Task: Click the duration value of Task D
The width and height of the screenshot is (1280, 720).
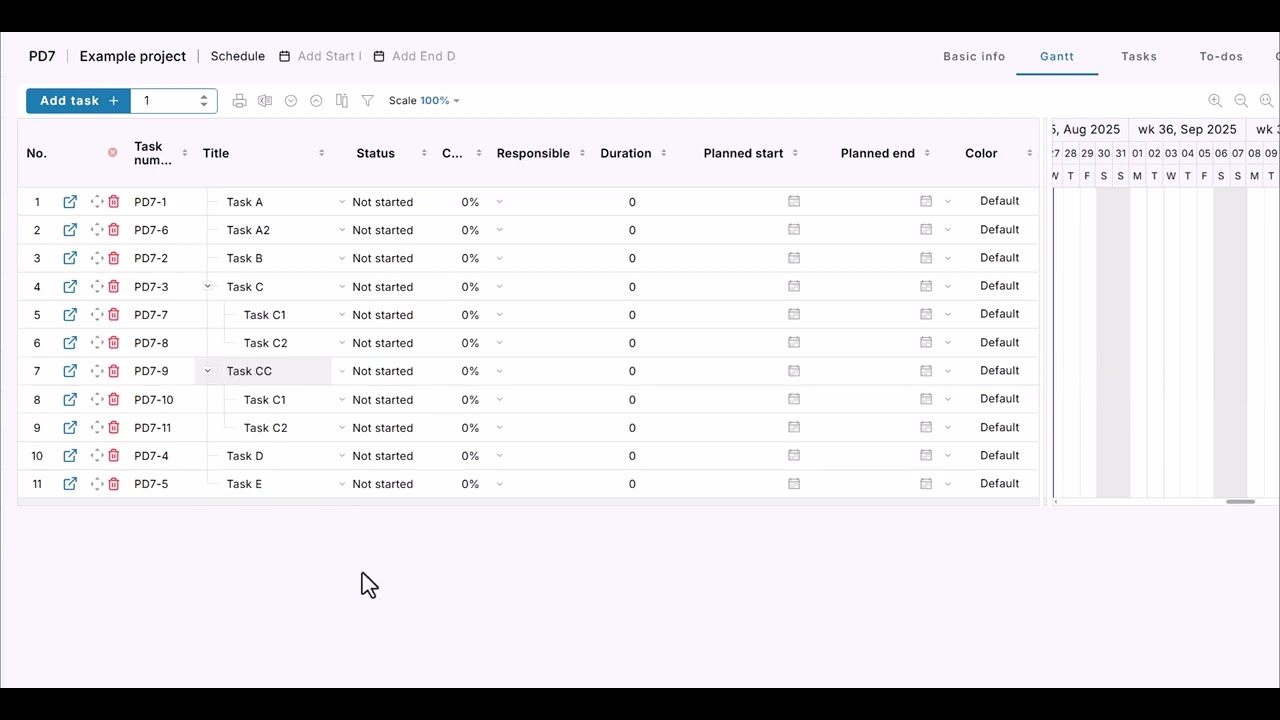Action: 632,456
